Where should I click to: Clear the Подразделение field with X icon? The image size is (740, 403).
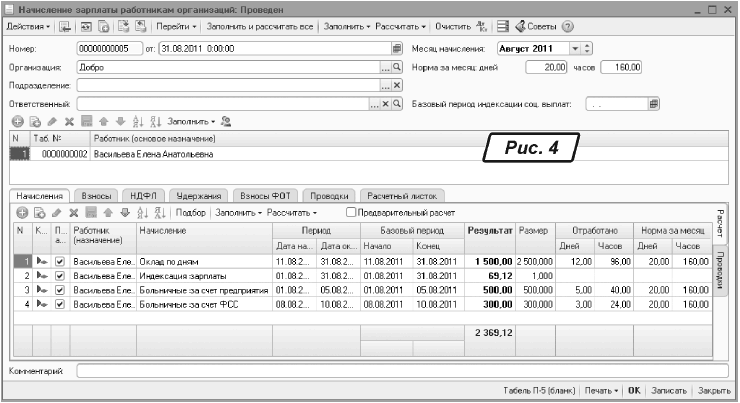(396, 85)
